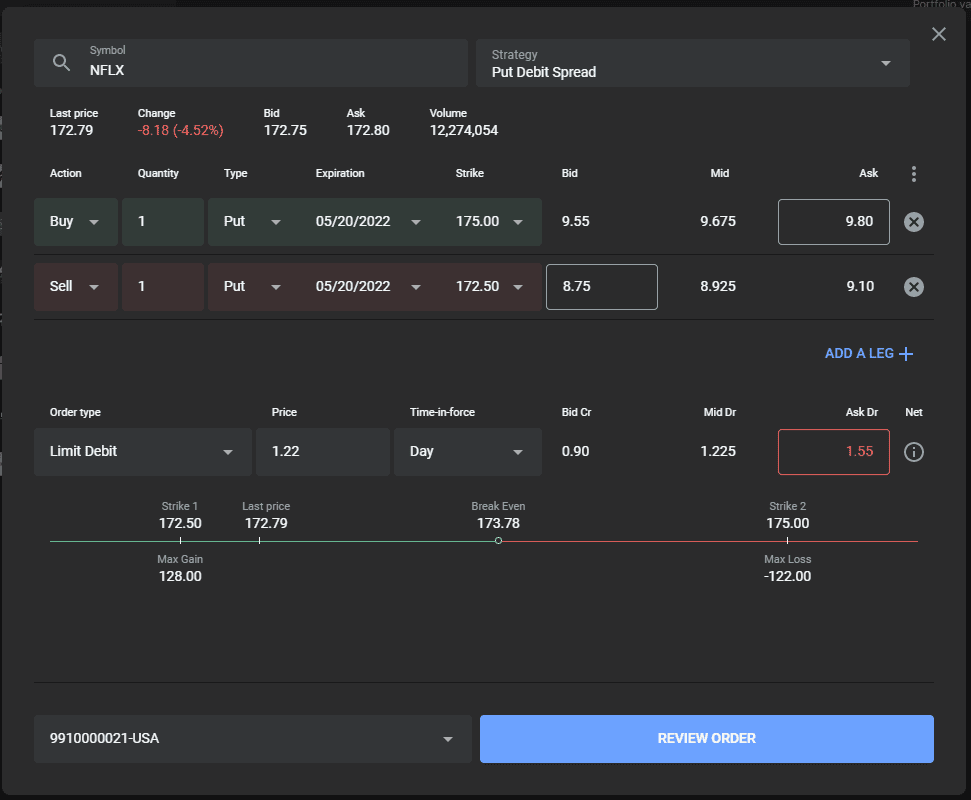This screenshot has height=800, width=971.
Task: Open the Limit Debit order type dropdown
Action: point(142,452)
